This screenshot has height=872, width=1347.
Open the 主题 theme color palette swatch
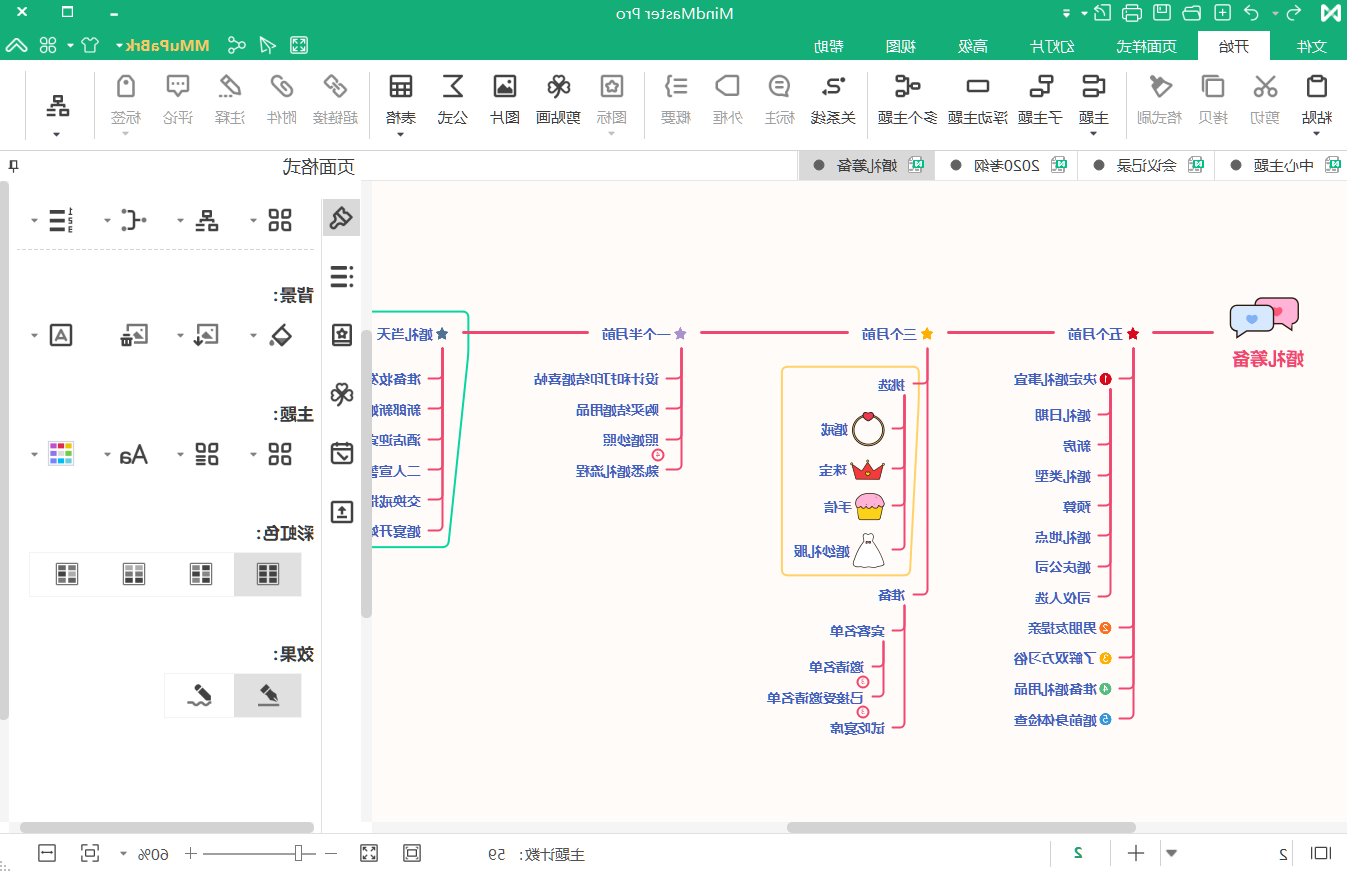click(61, 454)
